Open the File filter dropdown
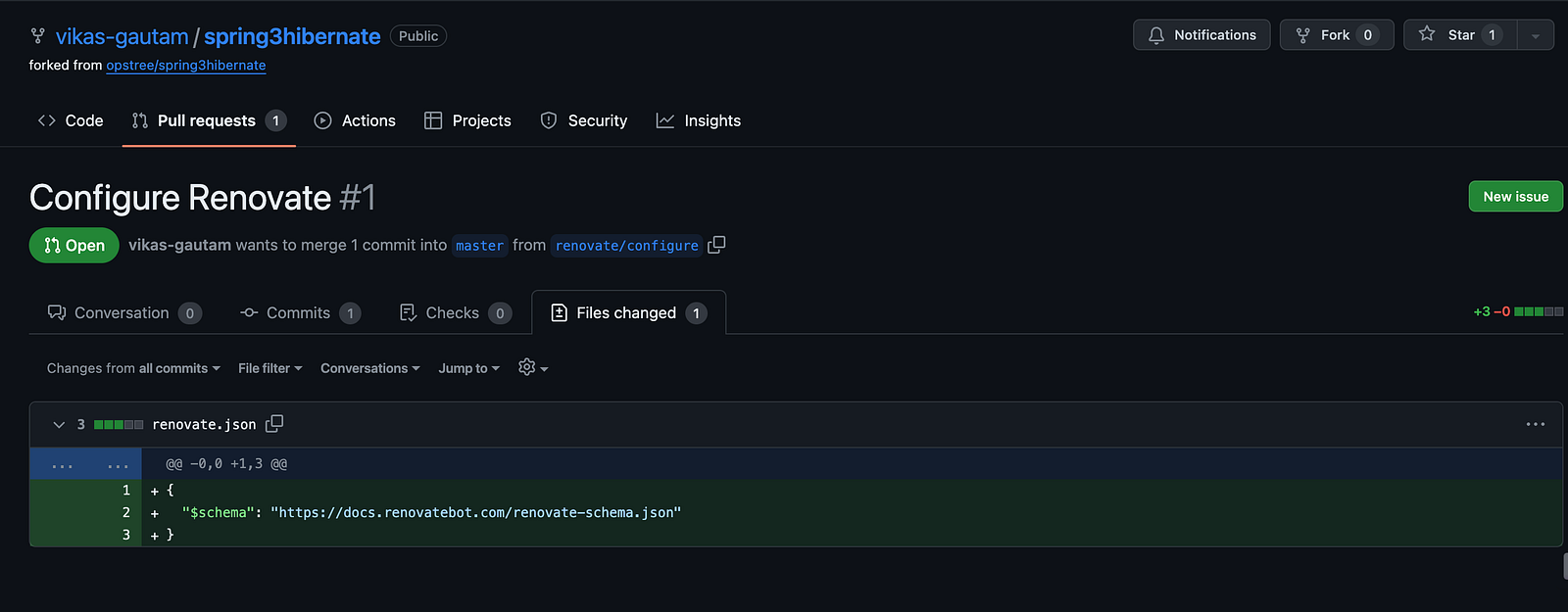 pyautogui.click(x=270, y=368)
